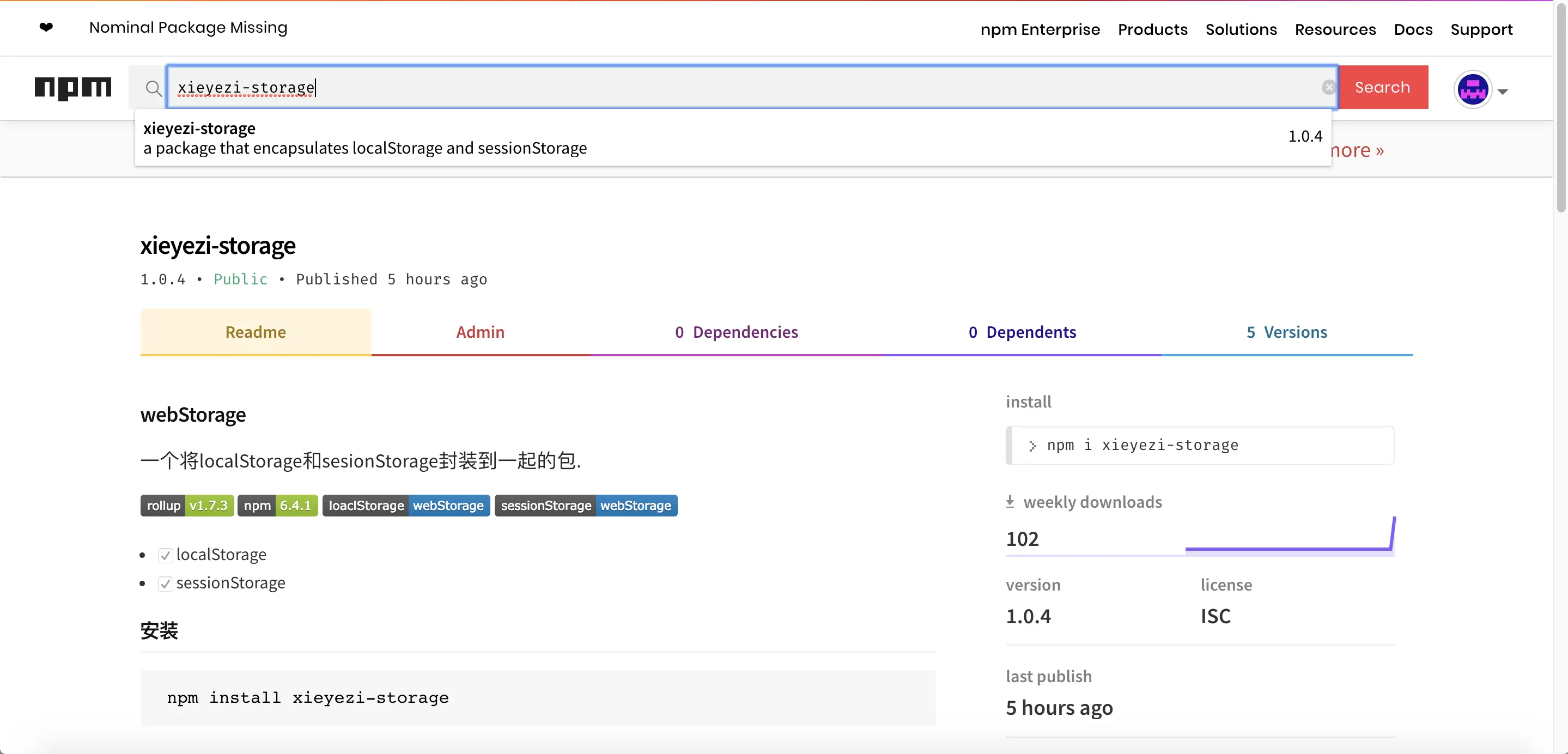Click the heart icon in the top left

click(x=46, y=27)
